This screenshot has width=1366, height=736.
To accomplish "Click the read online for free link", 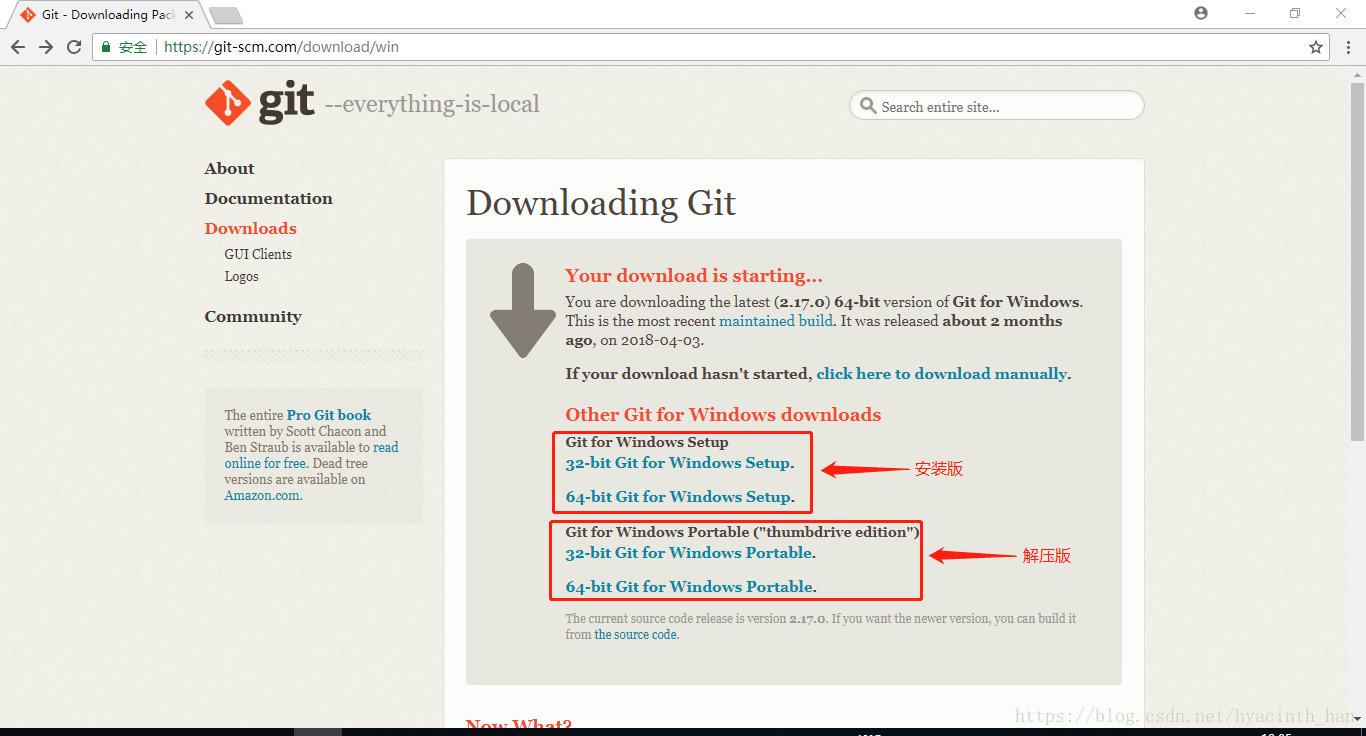I will pos(311,455).
